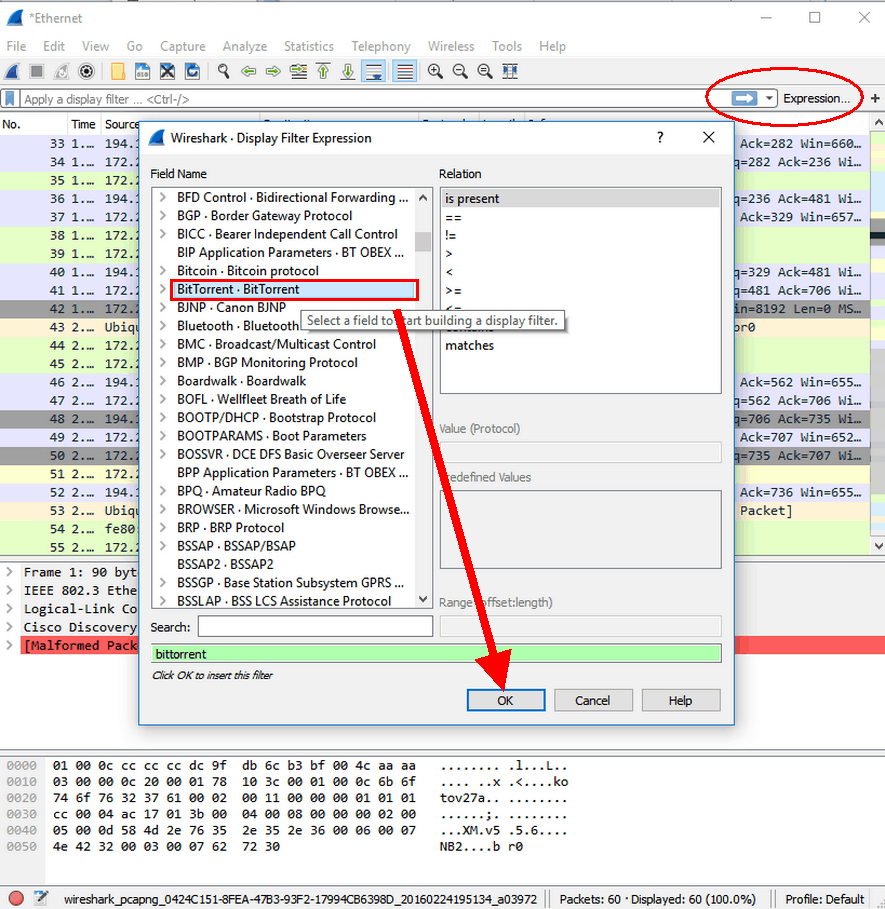The height and width of the screenshot is (909, 885).
Task: Click the resize columns toolbar icon
Action: pyautogui.click(x=510, y=72)
